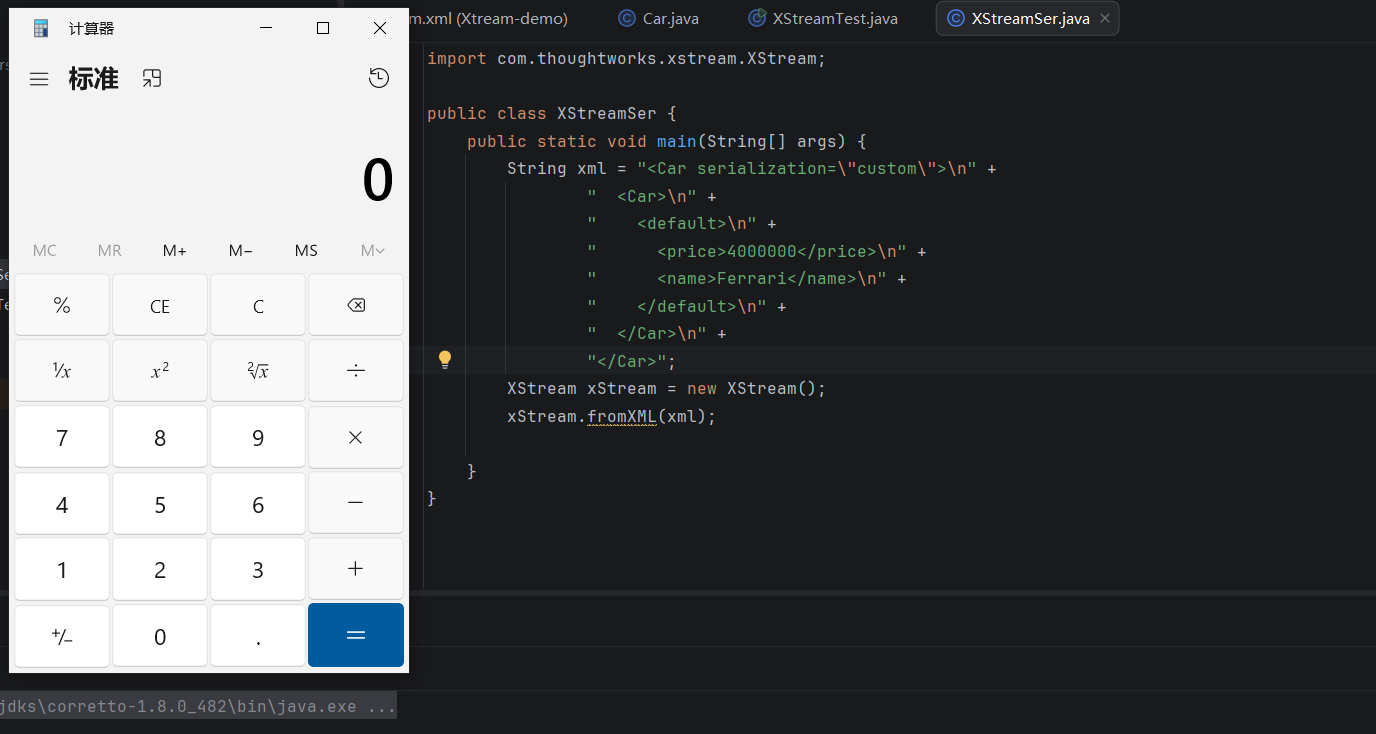This screenshot has width=1376, height=734.
Task: Switch to the XStreamTest.java editor tab
Action: coord(823,19)
